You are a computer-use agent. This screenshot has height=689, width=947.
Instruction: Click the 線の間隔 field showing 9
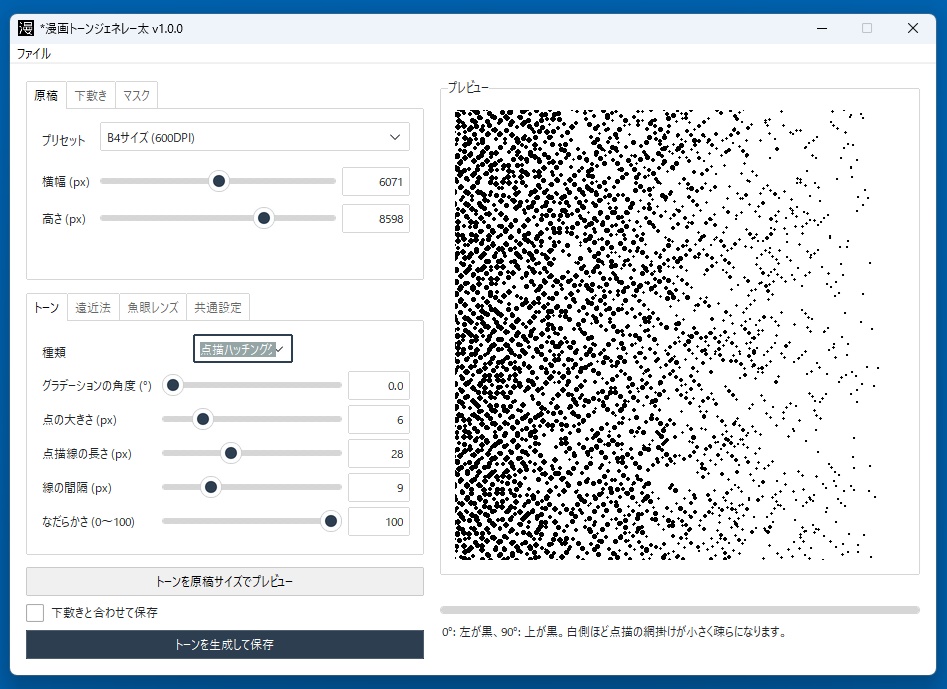point(379,487)
